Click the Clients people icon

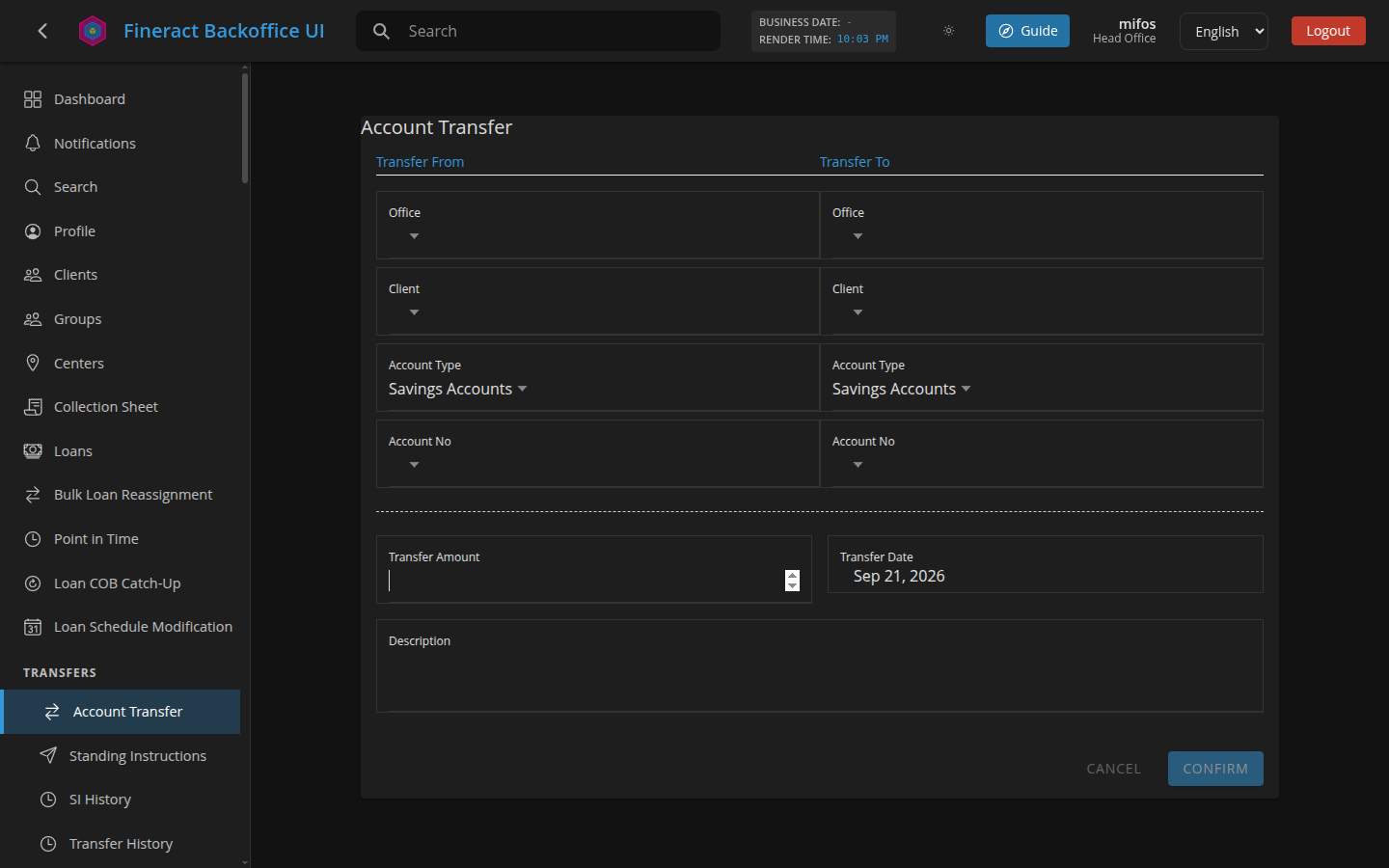[x=33, y=275]
